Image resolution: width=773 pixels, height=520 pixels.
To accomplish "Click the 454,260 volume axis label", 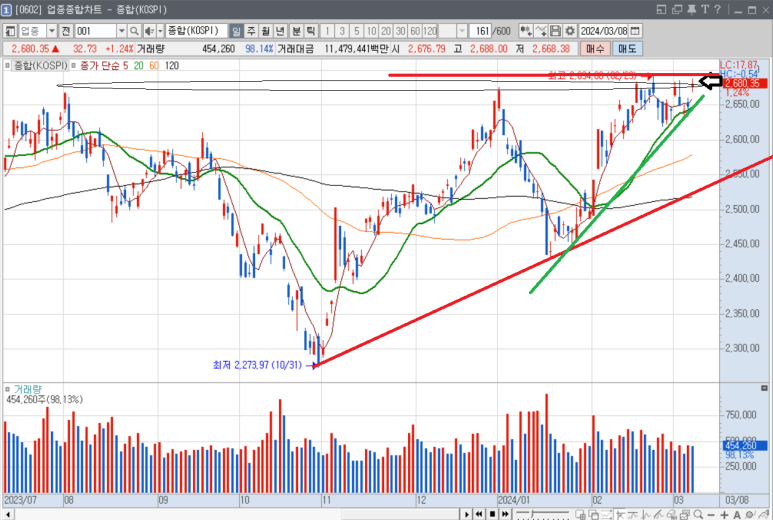I will (x=745, y=446).
